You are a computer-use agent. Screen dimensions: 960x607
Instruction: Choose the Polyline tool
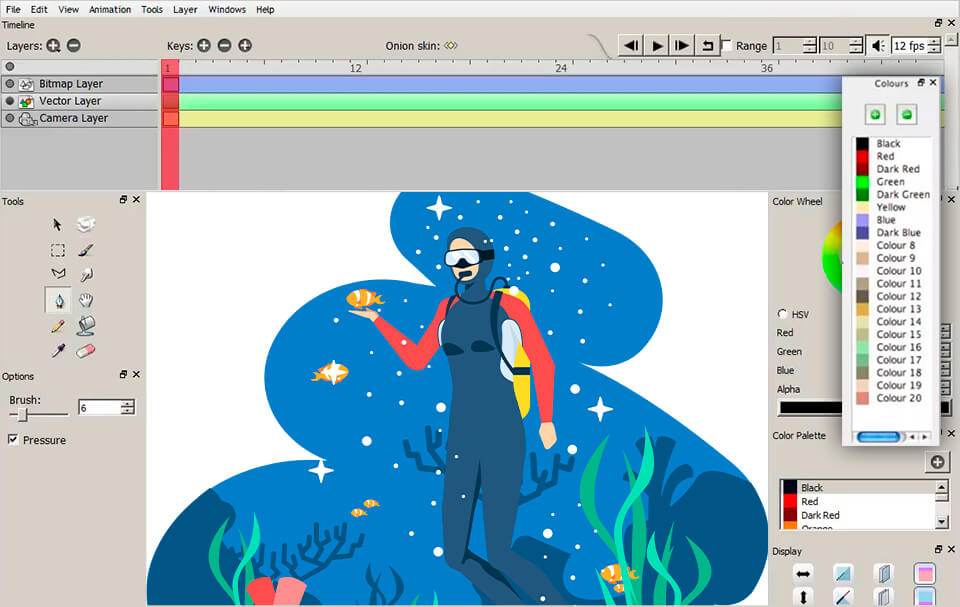pos(57,273)
